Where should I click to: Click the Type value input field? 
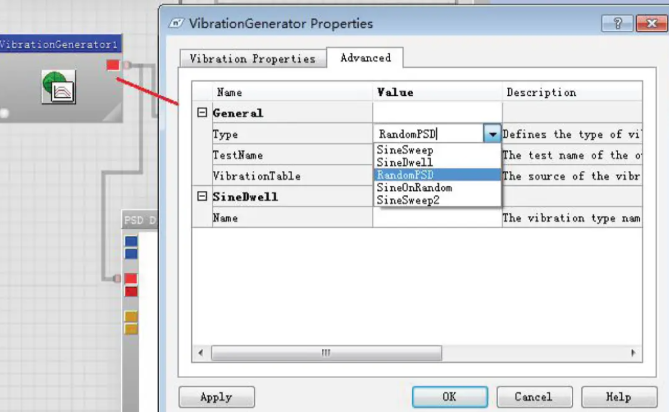(x=428, y=133)
